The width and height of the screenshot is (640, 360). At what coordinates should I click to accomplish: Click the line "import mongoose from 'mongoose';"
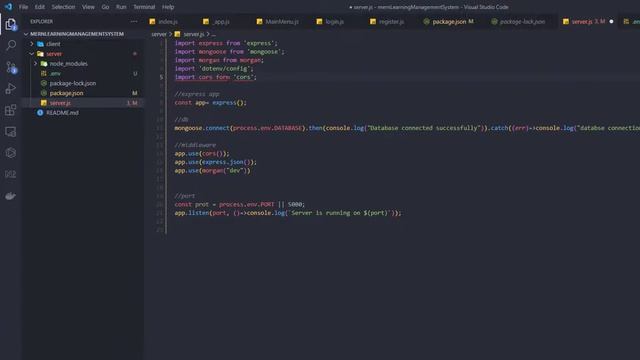[x=229, y=51]
